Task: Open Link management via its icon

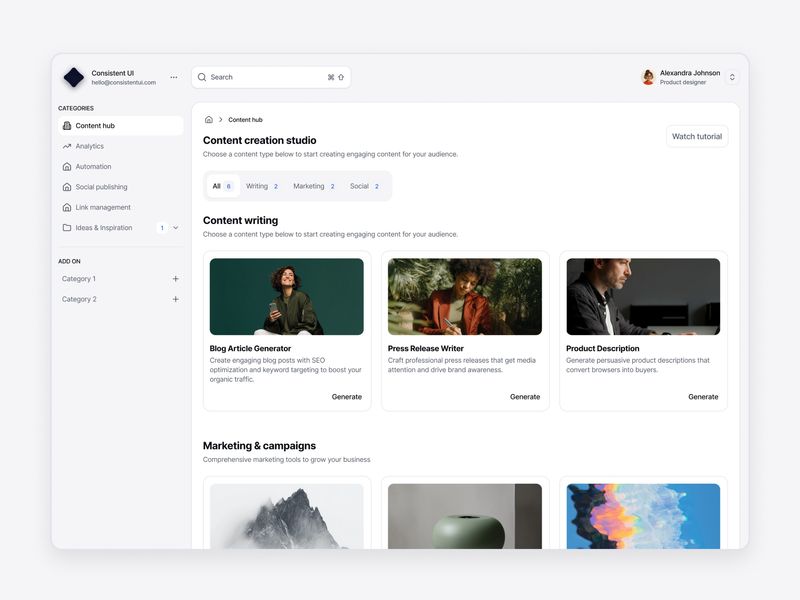Action: click(x=65, y=207)
